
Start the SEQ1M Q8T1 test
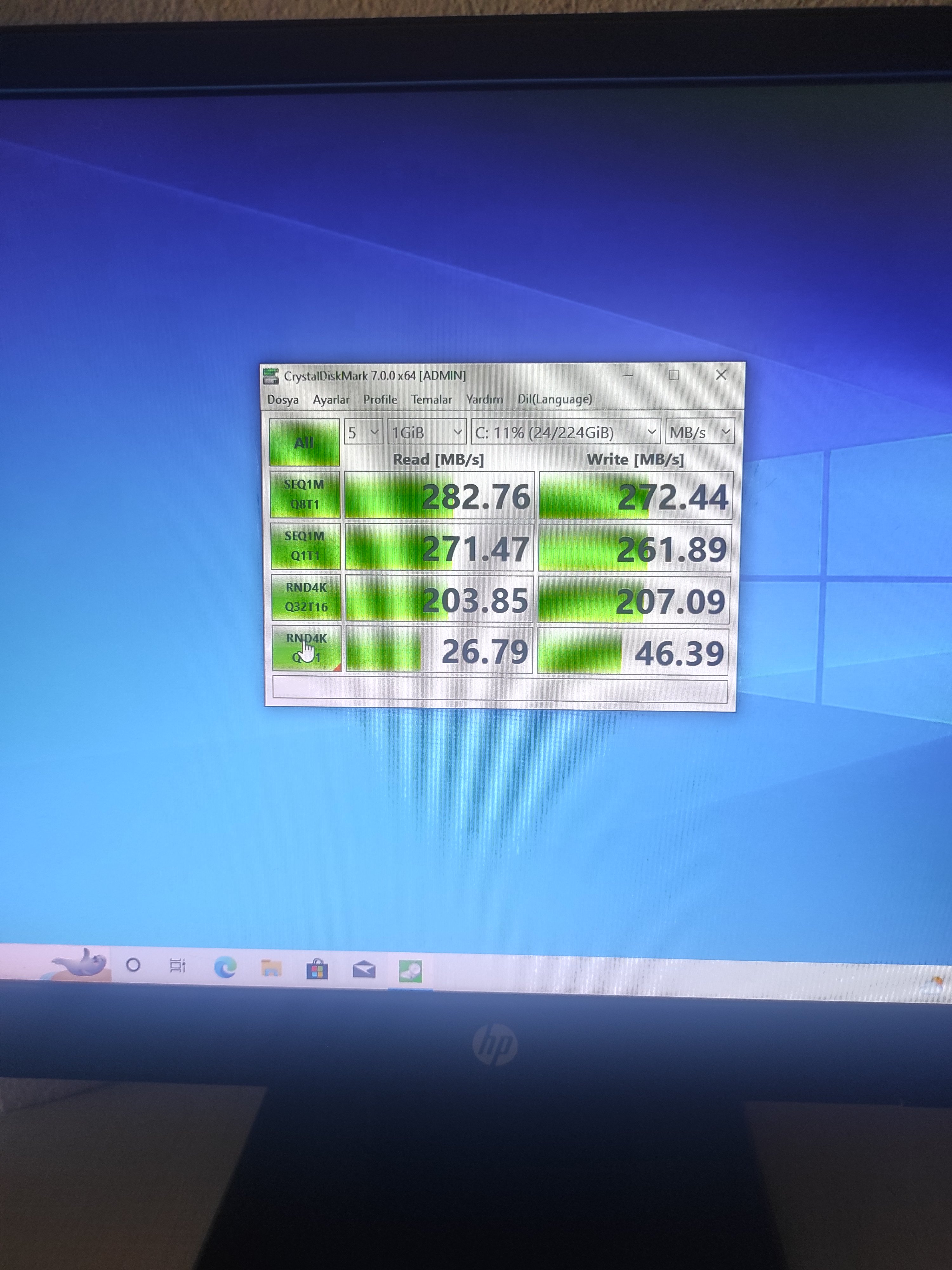point(305,494)
